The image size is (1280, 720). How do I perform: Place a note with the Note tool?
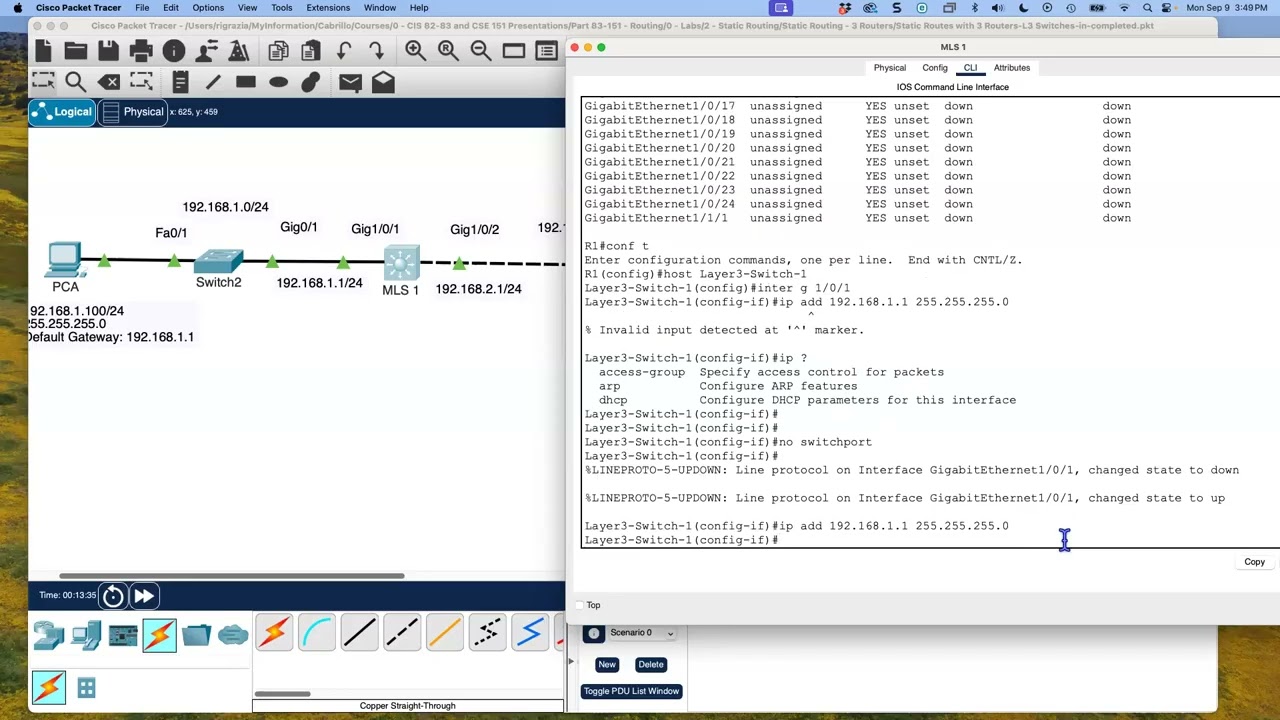(180, 82)
